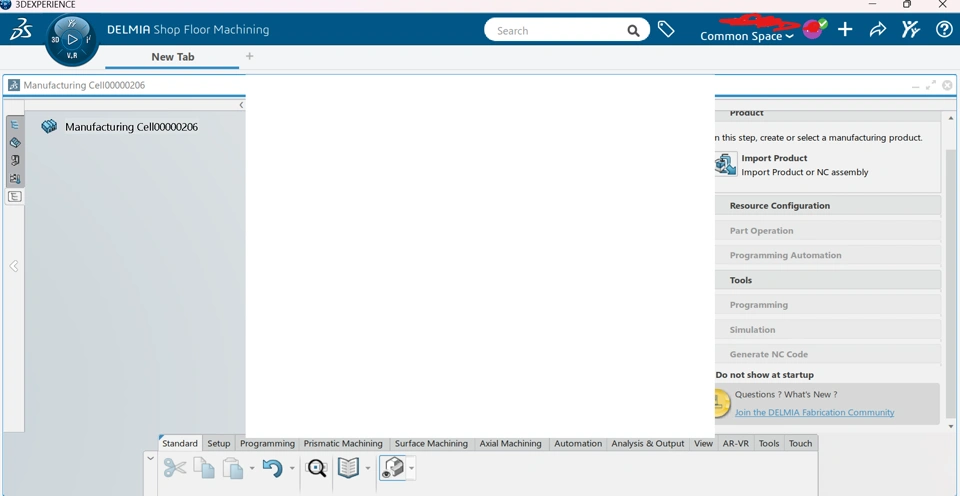Open the tag icon beside search
Screen dimensions: 960x496
tap(666, 30)
